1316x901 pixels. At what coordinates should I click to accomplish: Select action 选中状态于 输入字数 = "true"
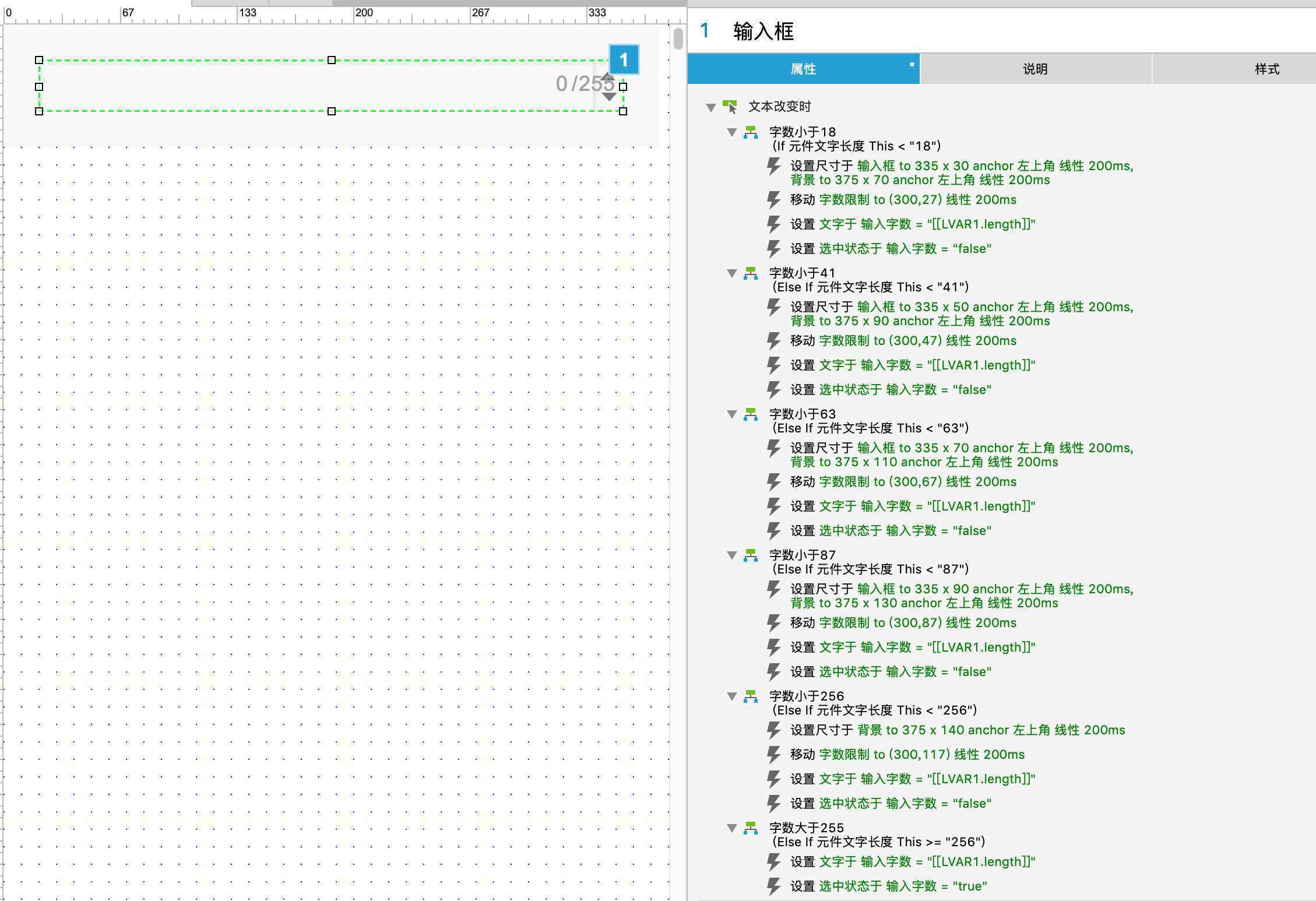pyautogui.click(x=889, y=886)
